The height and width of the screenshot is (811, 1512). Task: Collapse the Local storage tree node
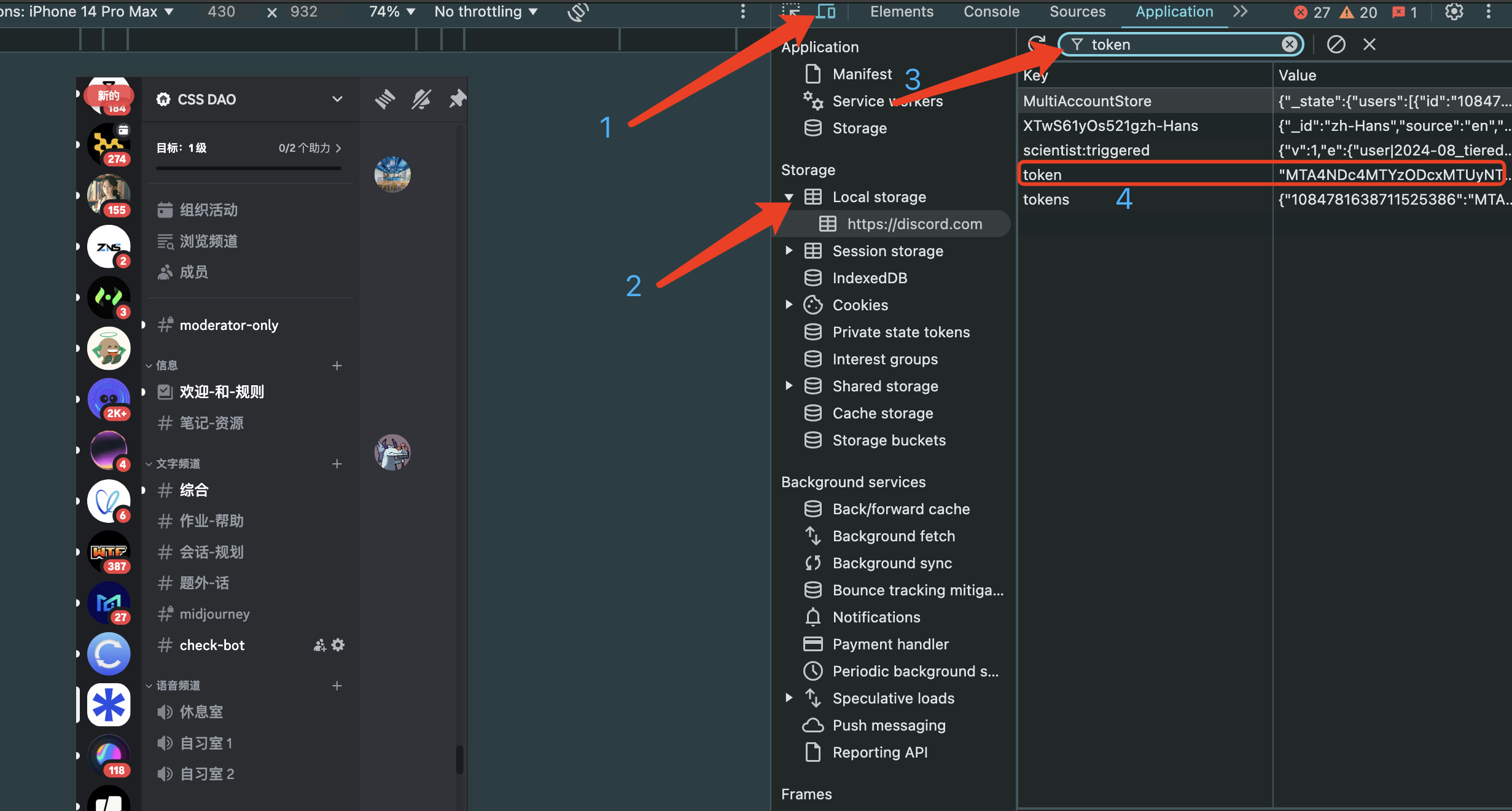[789, 197]
